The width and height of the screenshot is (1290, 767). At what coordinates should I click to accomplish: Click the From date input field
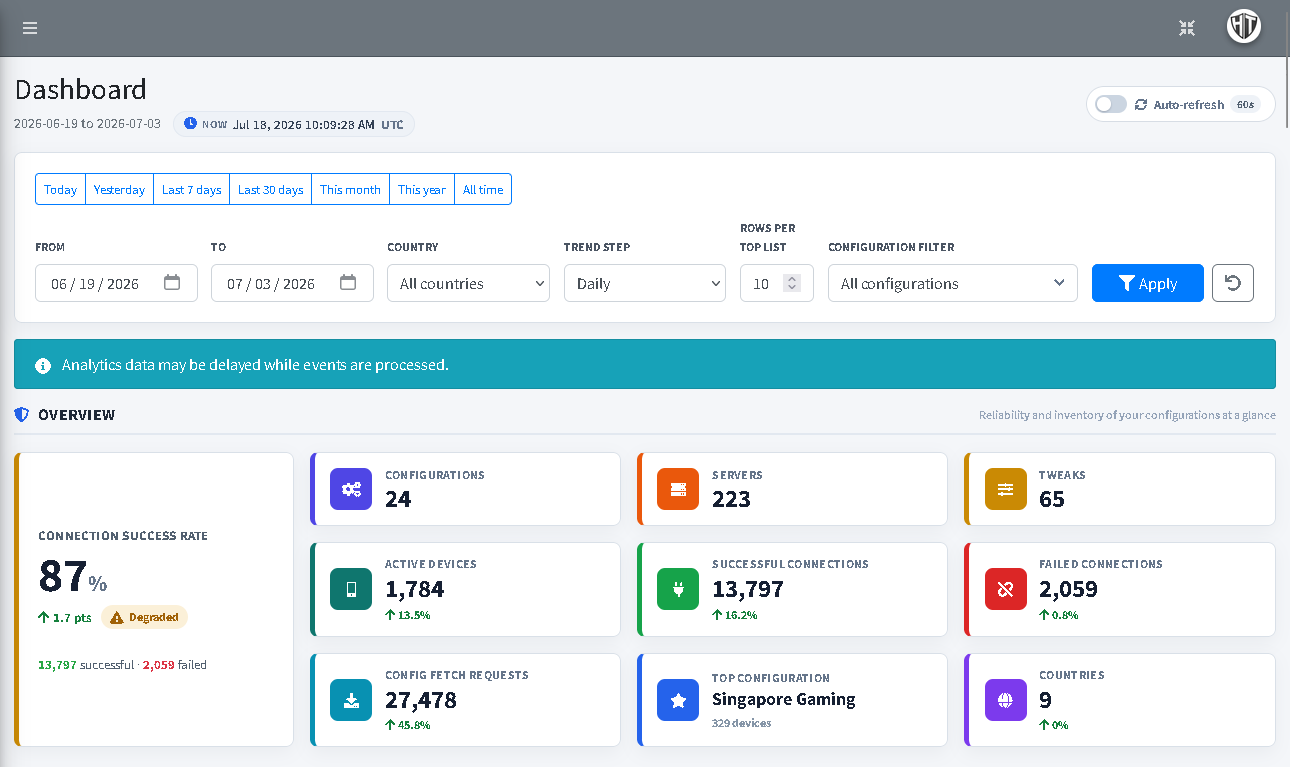click(116, 283)
